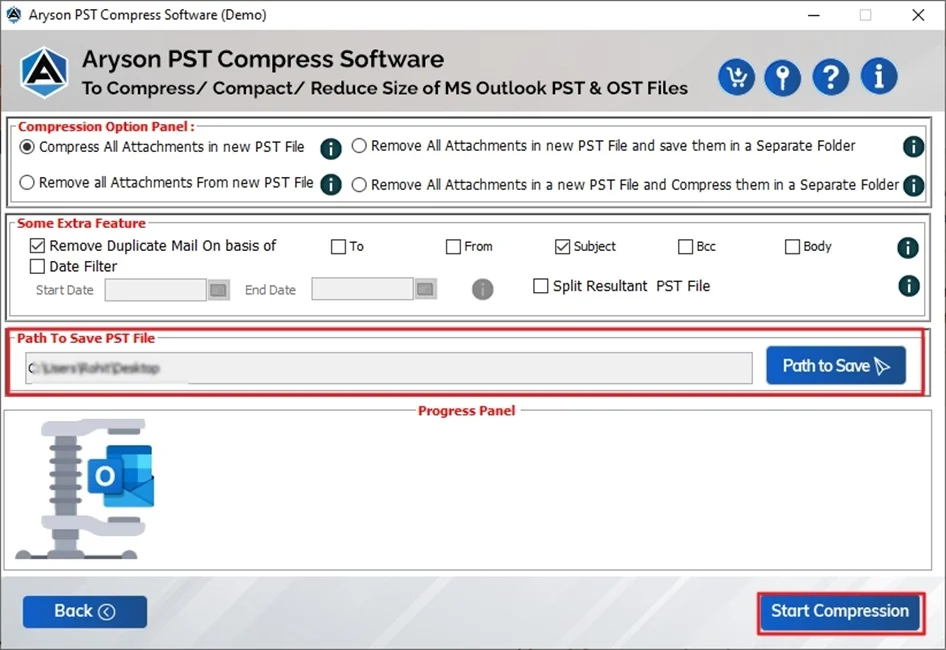946x650 pixels.
Task: Enable the To checkbox
Action: click(x=338, y=247)
